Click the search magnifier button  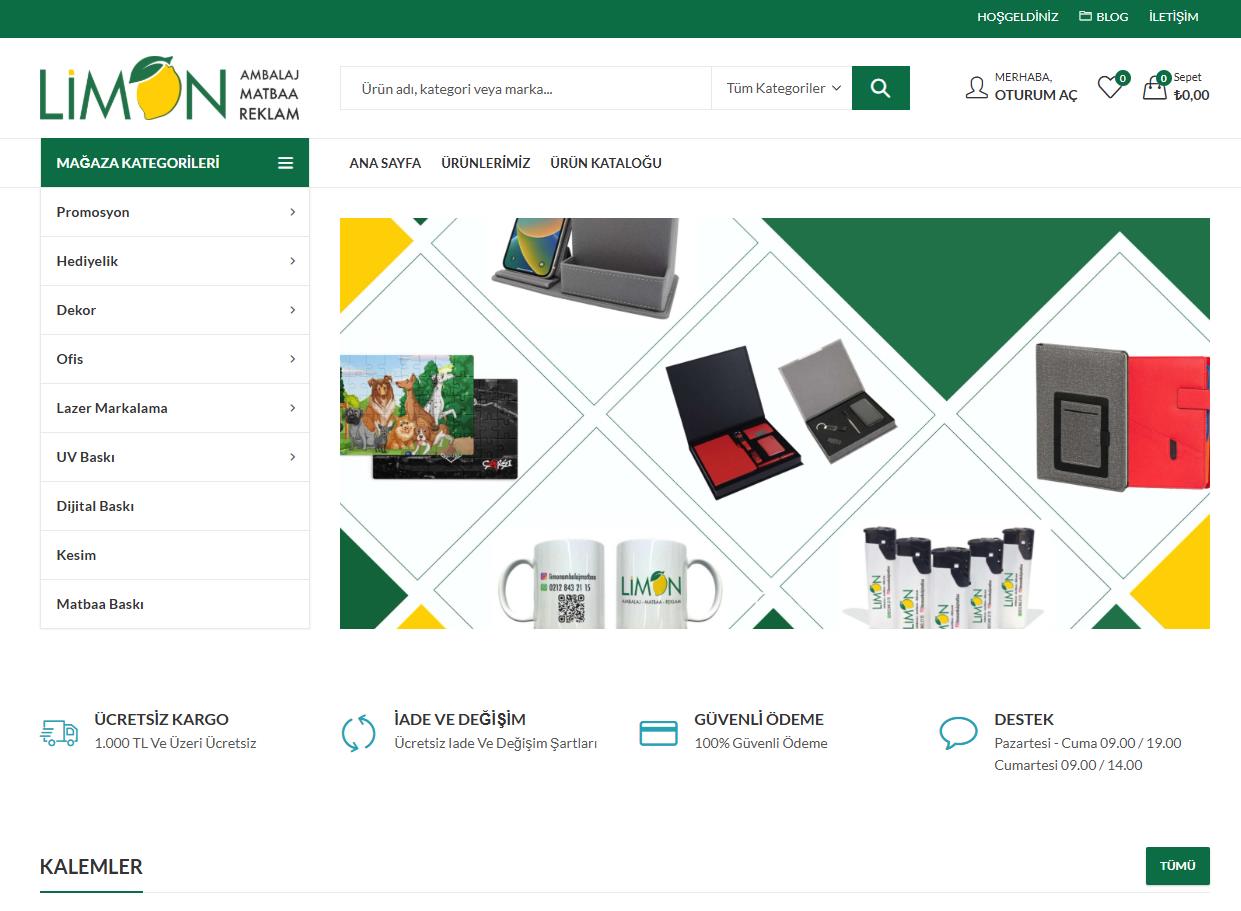pos(881,88)
